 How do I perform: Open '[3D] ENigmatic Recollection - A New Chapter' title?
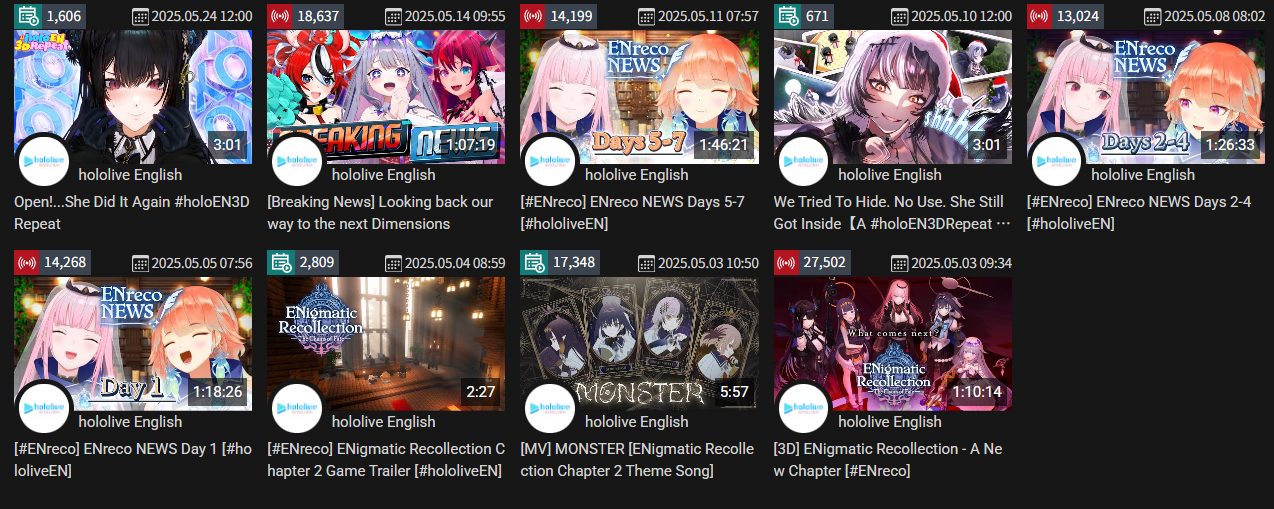888,460
